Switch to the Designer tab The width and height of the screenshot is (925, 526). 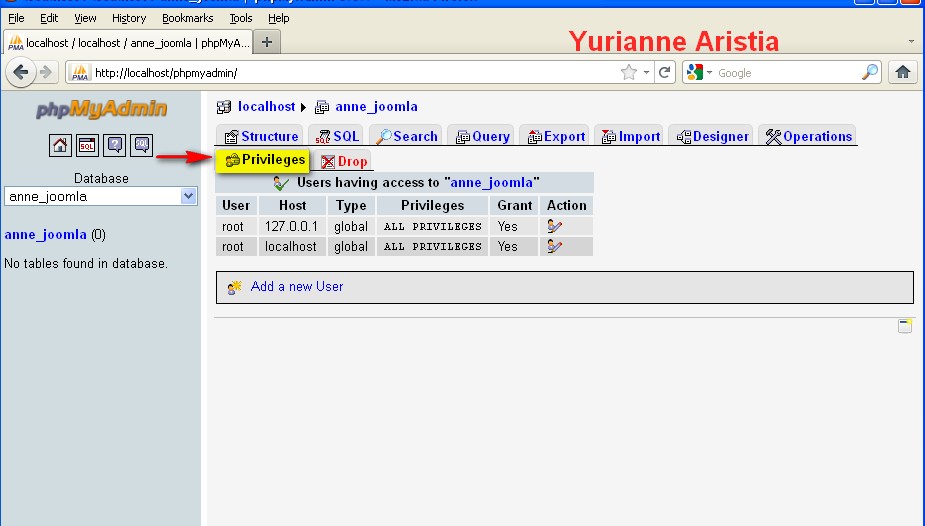tap(711, 136)
